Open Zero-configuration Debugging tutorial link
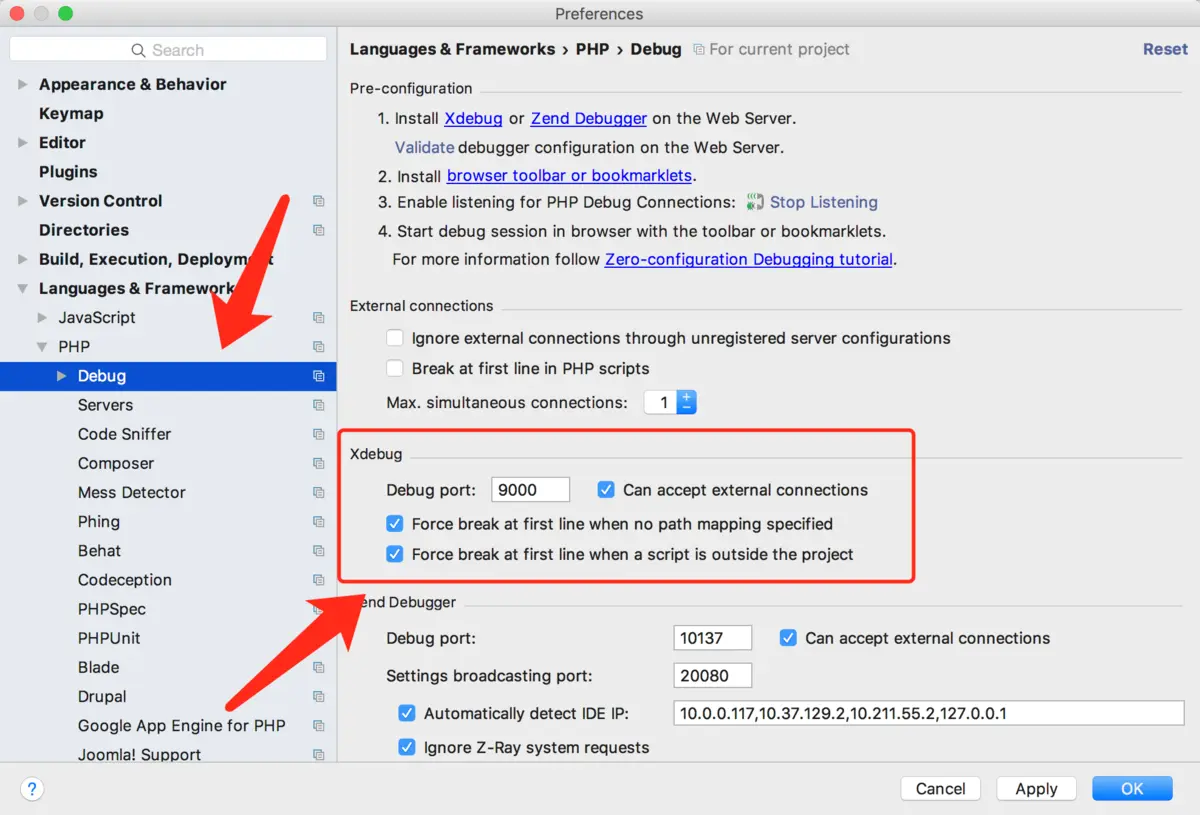The height and width of the screenshot is (815, 1200). tap(749, 259)
